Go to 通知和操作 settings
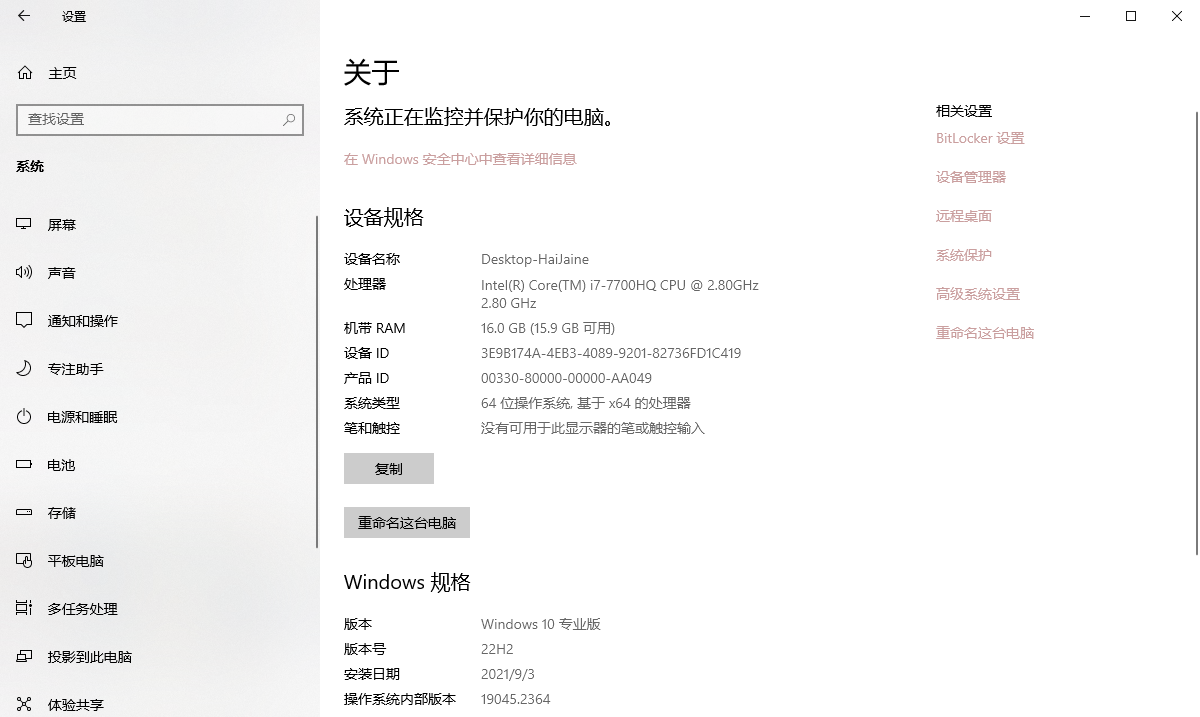Image resolution: width=1200 pixels, height=717 pixels. pyautogui.click(x=160, y=321)
